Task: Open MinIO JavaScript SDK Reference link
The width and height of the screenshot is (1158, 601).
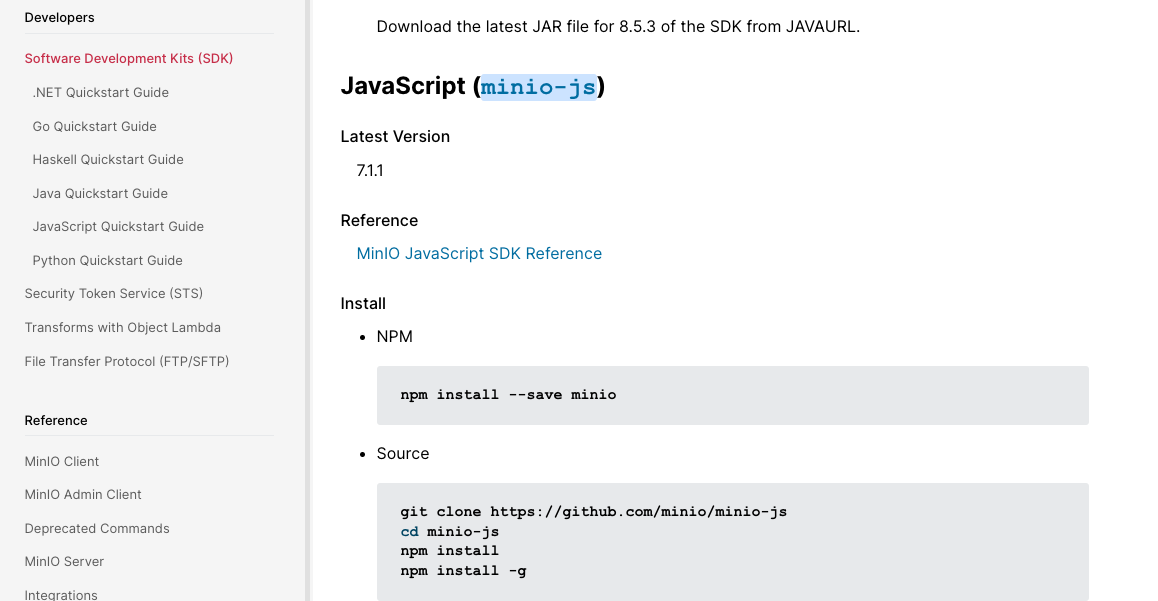Action: pyautogui.click(x=479, y=254)
